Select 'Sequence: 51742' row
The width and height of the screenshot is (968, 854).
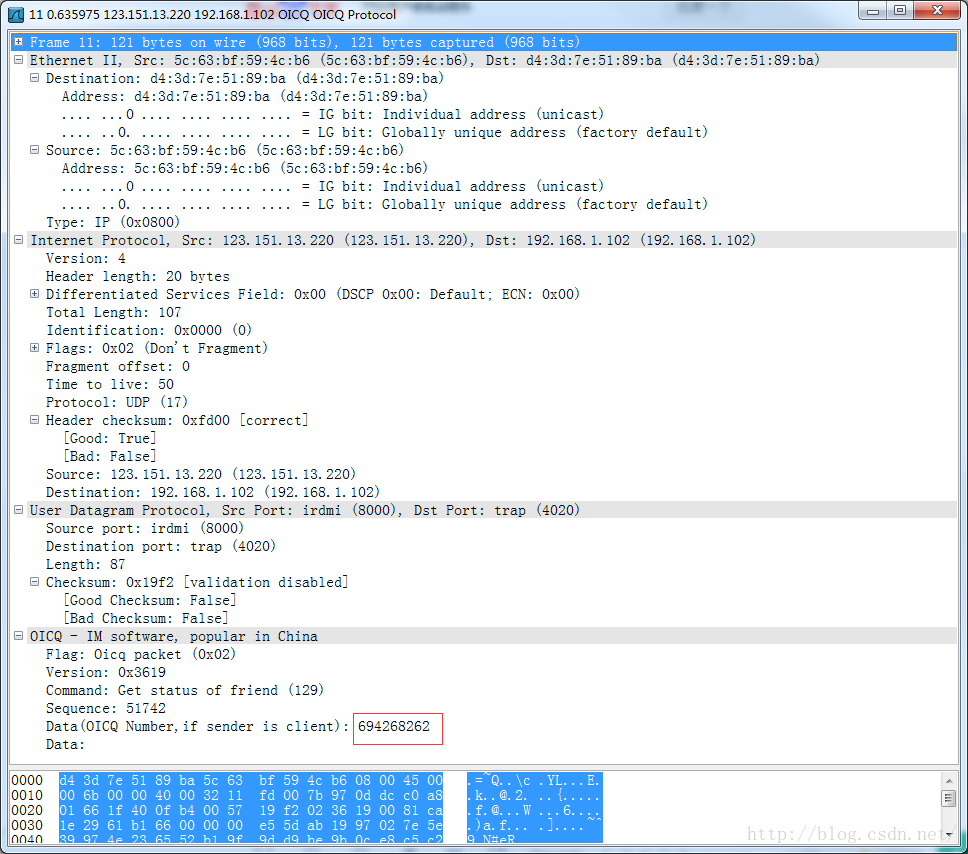pos(106,708)
